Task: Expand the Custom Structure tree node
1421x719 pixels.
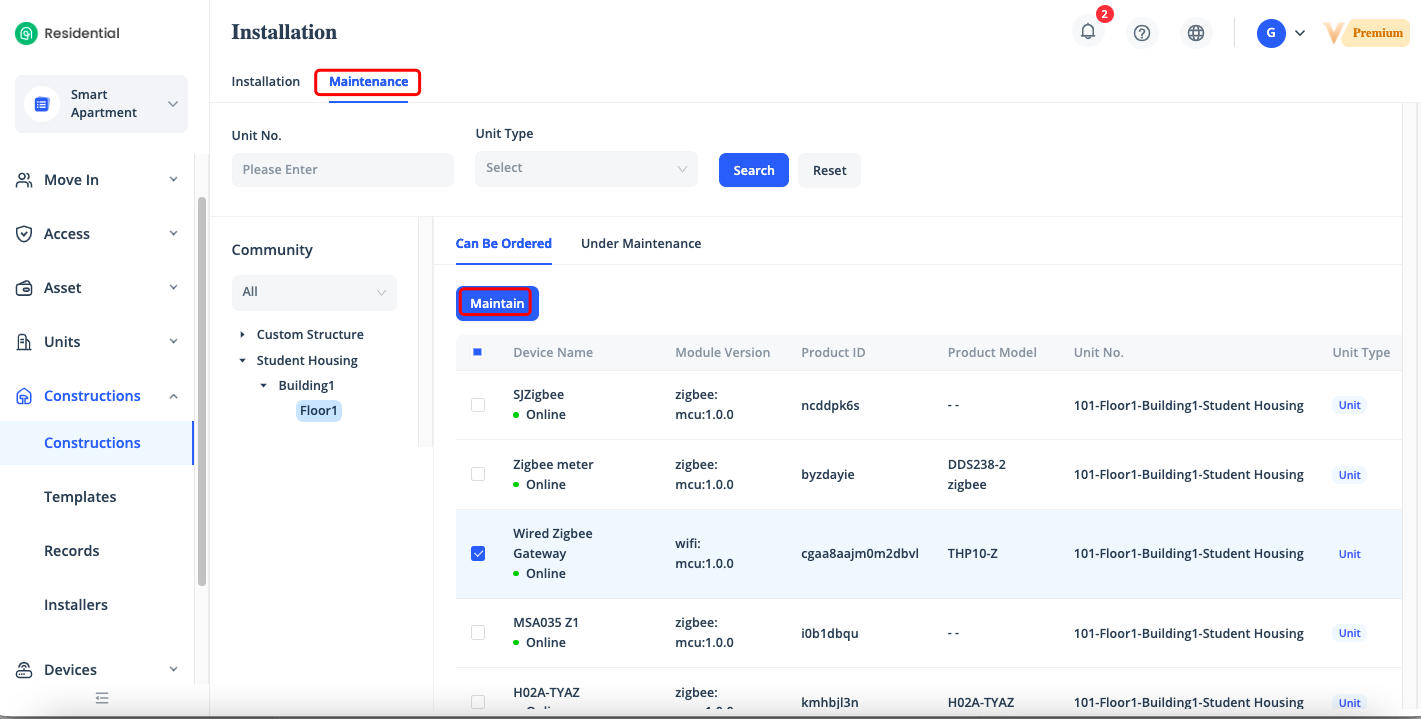Action: point(243,335)
